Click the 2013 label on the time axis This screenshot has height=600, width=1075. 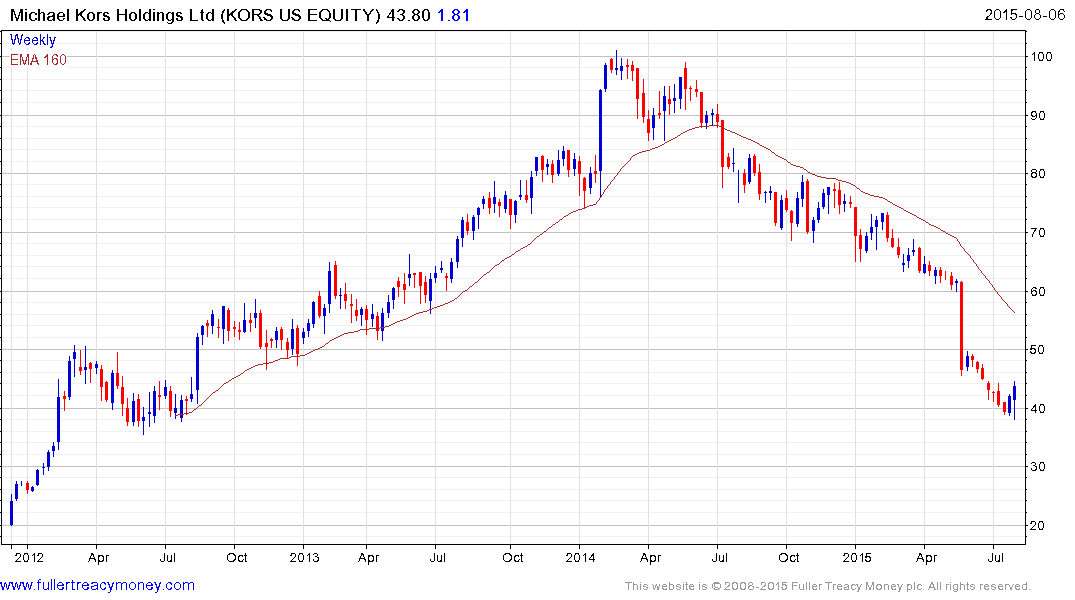(x=304, y=556)
